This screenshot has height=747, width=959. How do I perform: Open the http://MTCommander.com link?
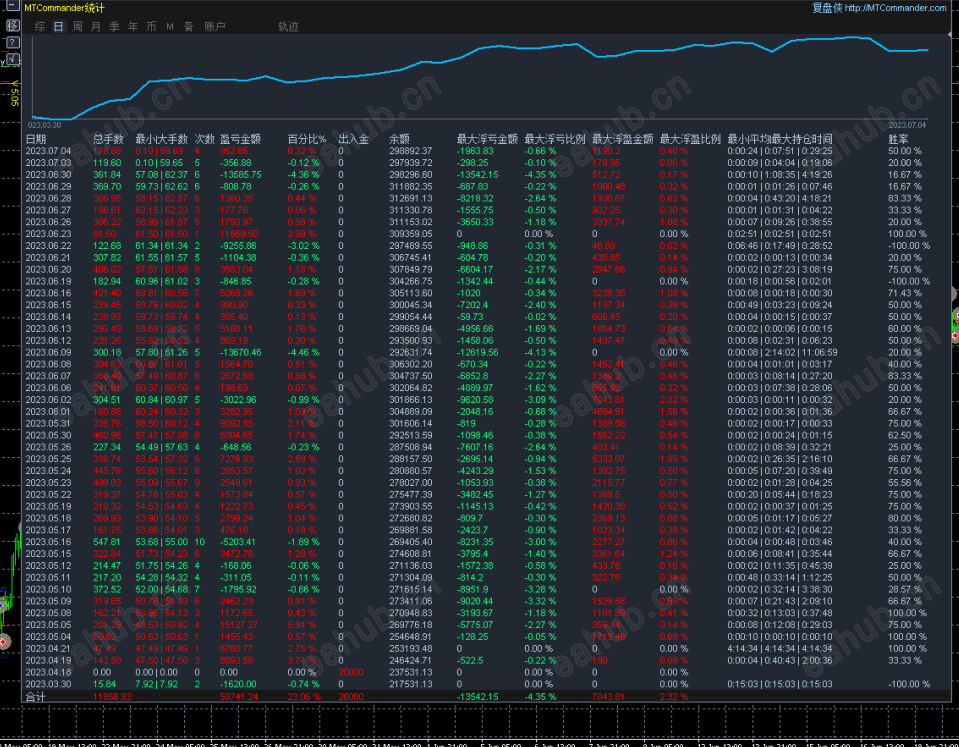[895, 8]
